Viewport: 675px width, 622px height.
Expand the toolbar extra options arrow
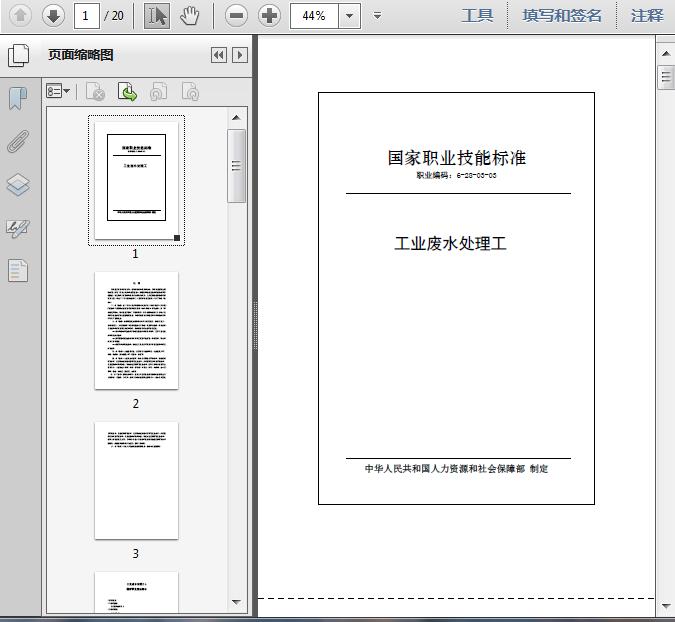pos(378,16)
